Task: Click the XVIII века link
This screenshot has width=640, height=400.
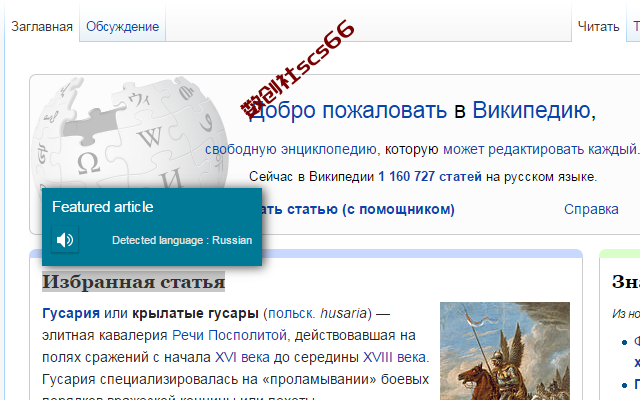Action: [x=395, y=357]
